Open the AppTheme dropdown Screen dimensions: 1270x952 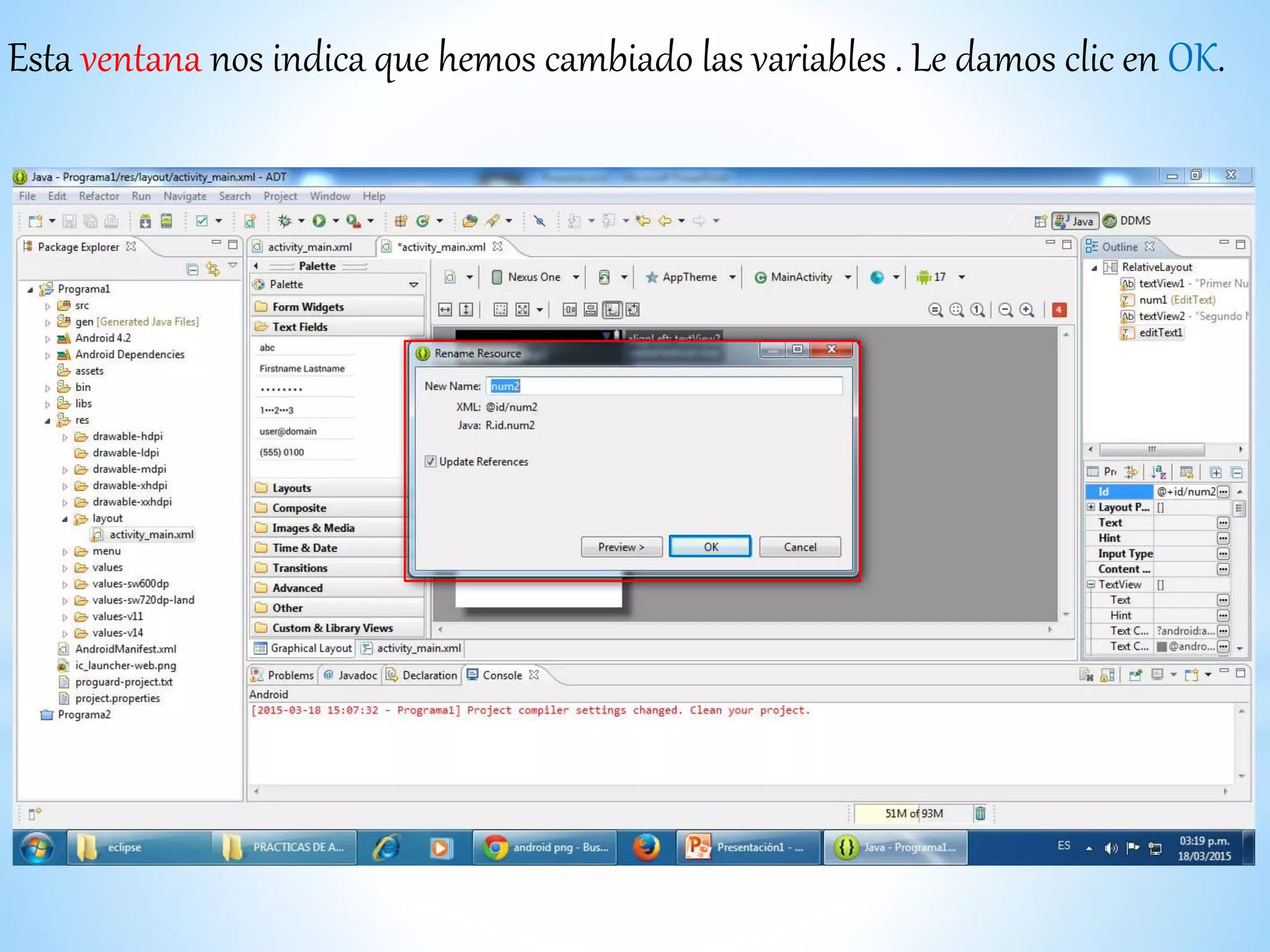(690, 278)
